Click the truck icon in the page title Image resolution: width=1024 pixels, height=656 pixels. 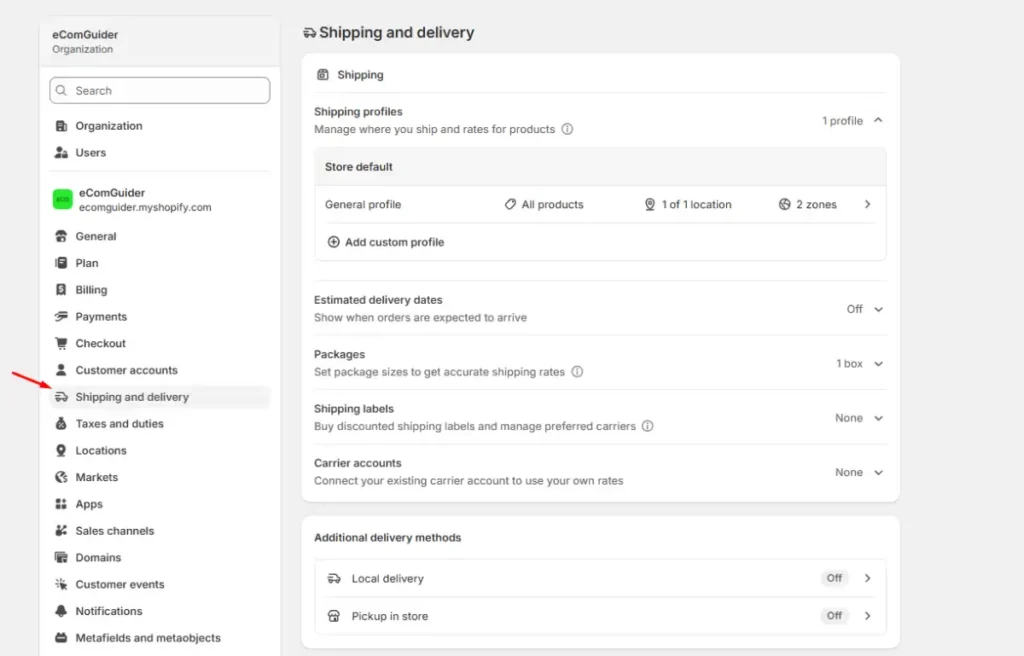pos(309,33)
